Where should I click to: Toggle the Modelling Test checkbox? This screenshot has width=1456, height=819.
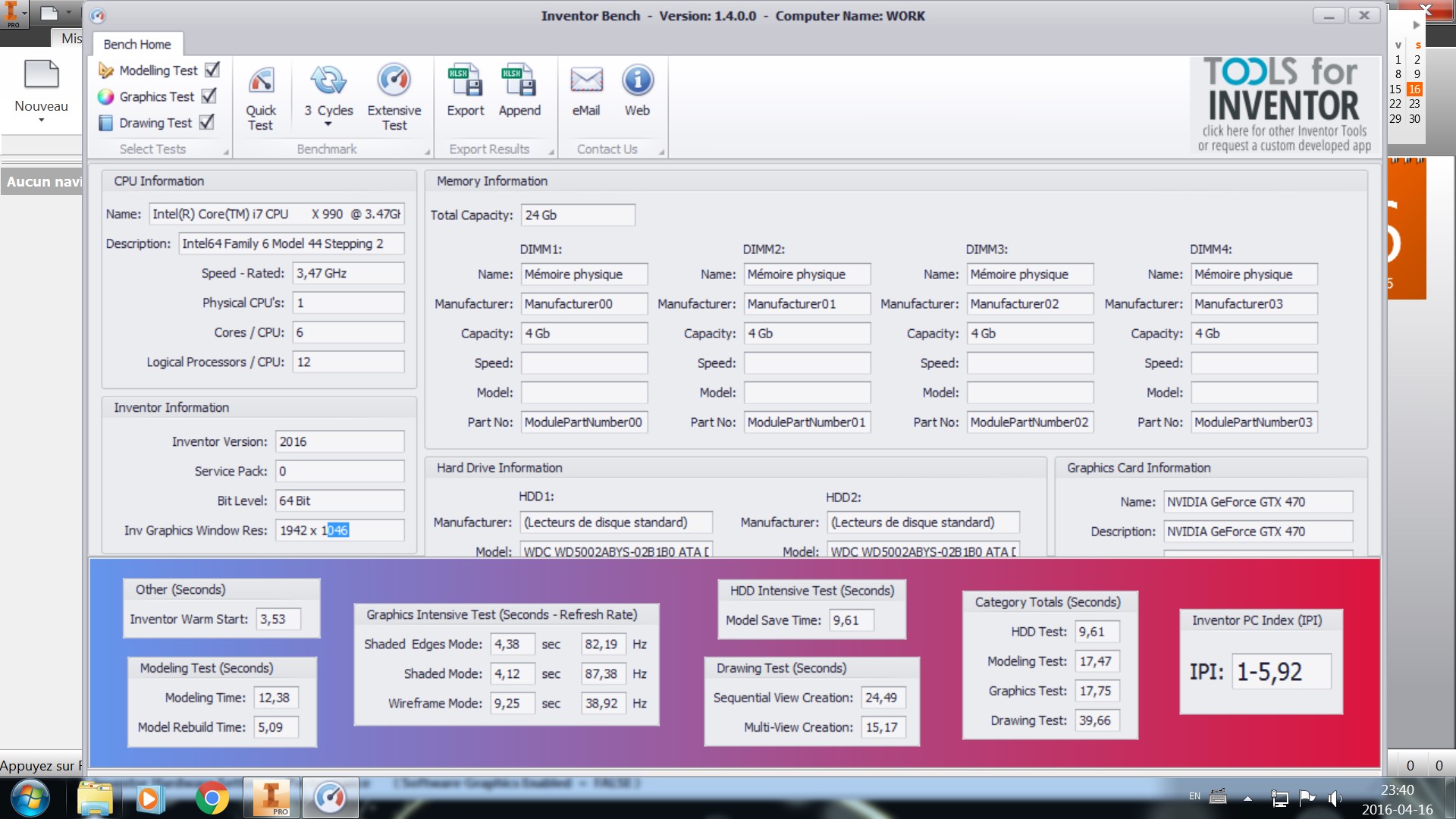212,70
